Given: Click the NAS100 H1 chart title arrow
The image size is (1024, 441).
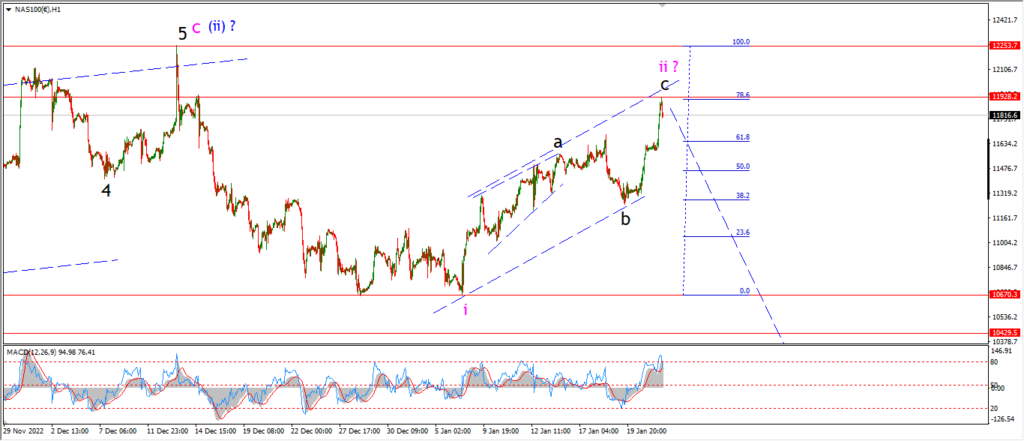Looking at the screenshot, I should point(7,9).
